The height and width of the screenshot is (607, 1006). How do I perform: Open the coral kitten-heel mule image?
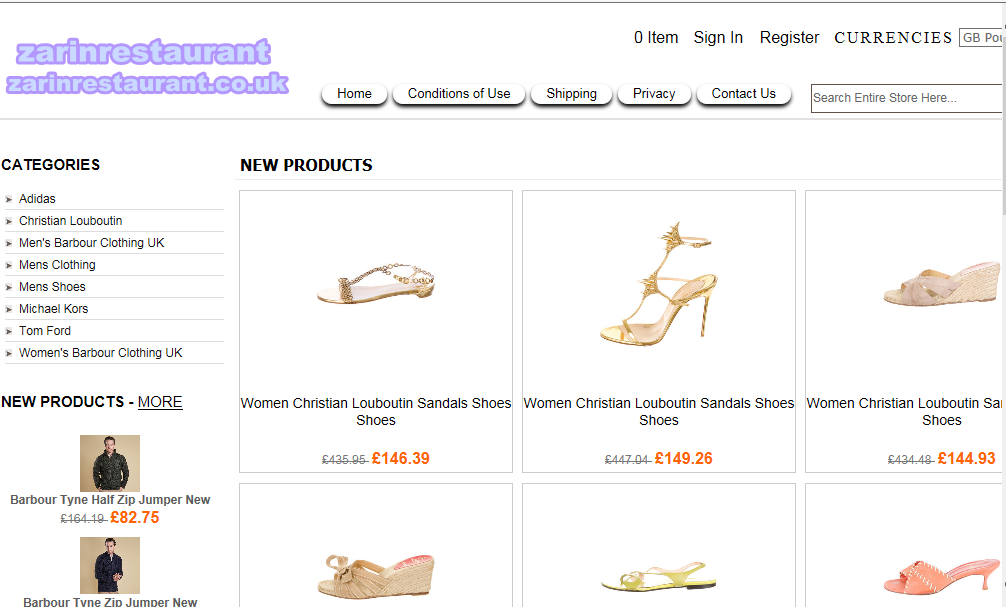[942, 576]
